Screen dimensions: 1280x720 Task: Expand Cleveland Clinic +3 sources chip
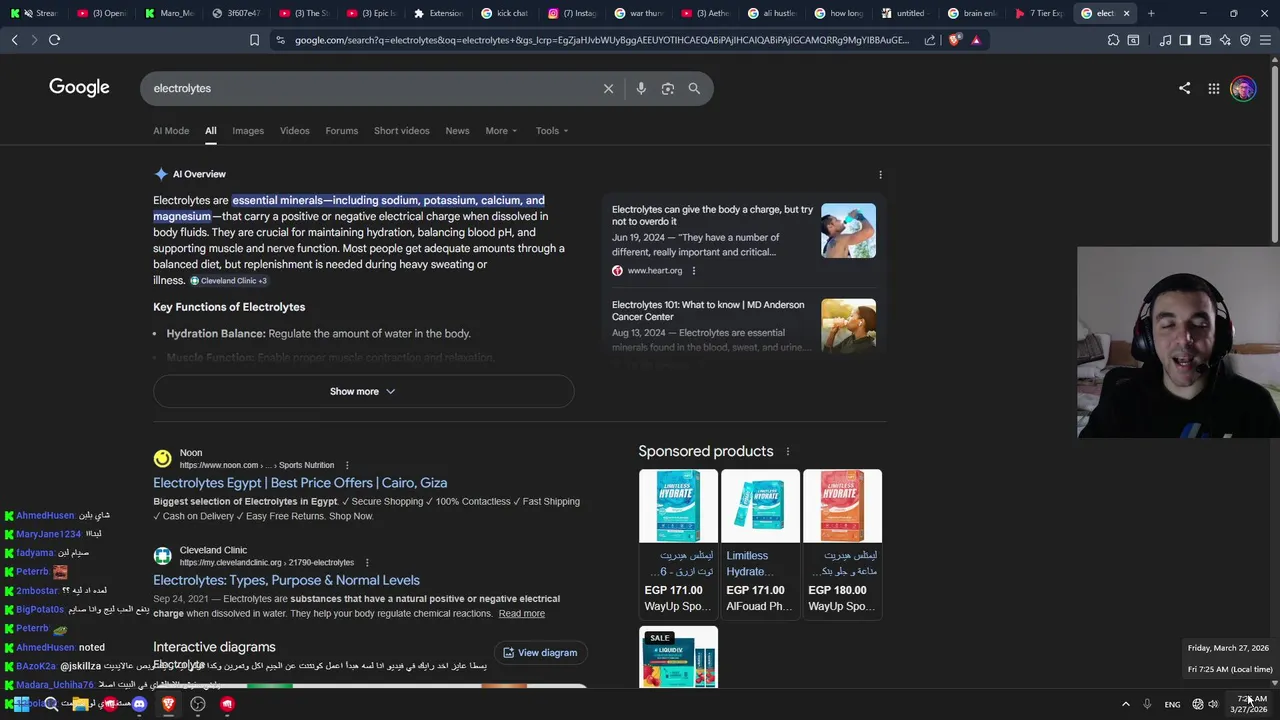[x=228, y=281]
